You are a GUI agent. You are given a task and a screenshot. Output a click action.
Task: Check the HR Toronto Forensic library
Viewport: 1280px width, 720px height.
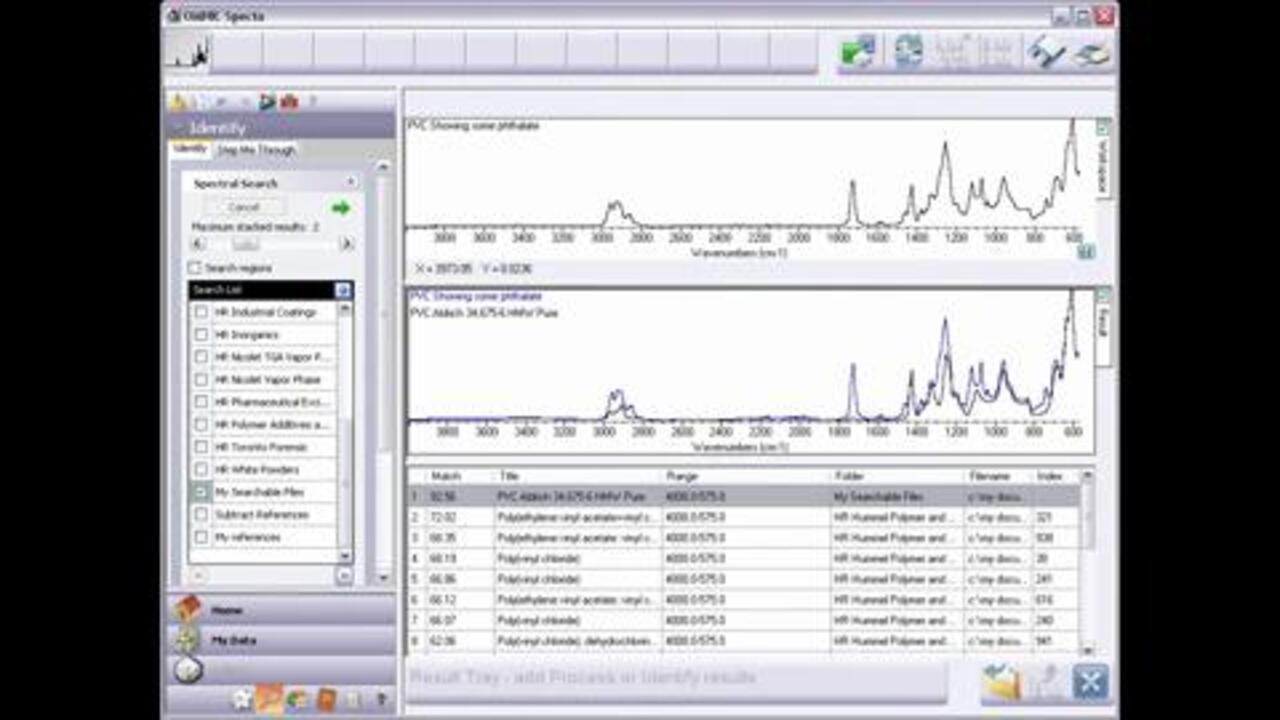coord(201,447)
